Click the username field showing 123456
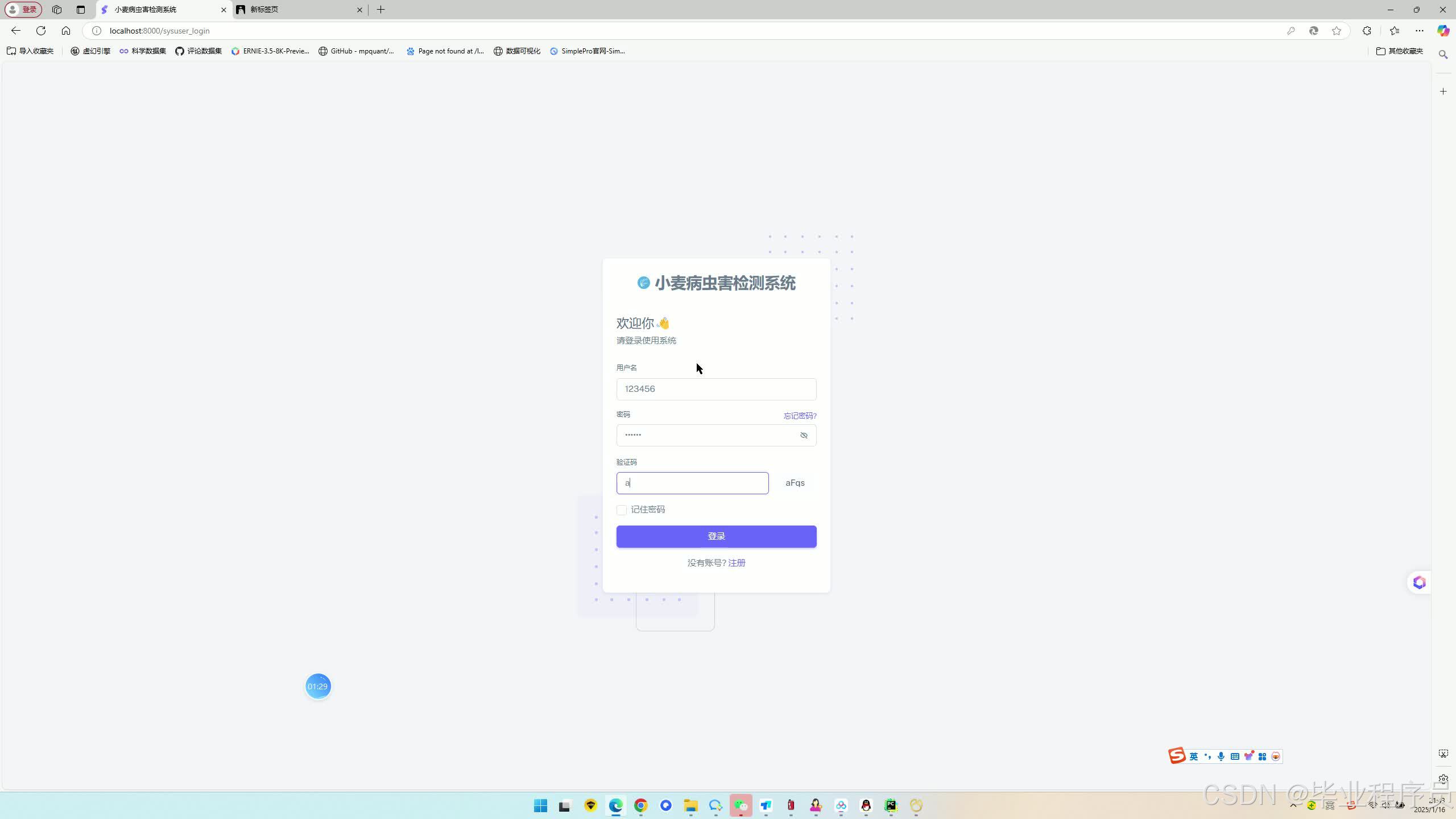The height and width of the screenshot is (819, 1456). [715, 389]
